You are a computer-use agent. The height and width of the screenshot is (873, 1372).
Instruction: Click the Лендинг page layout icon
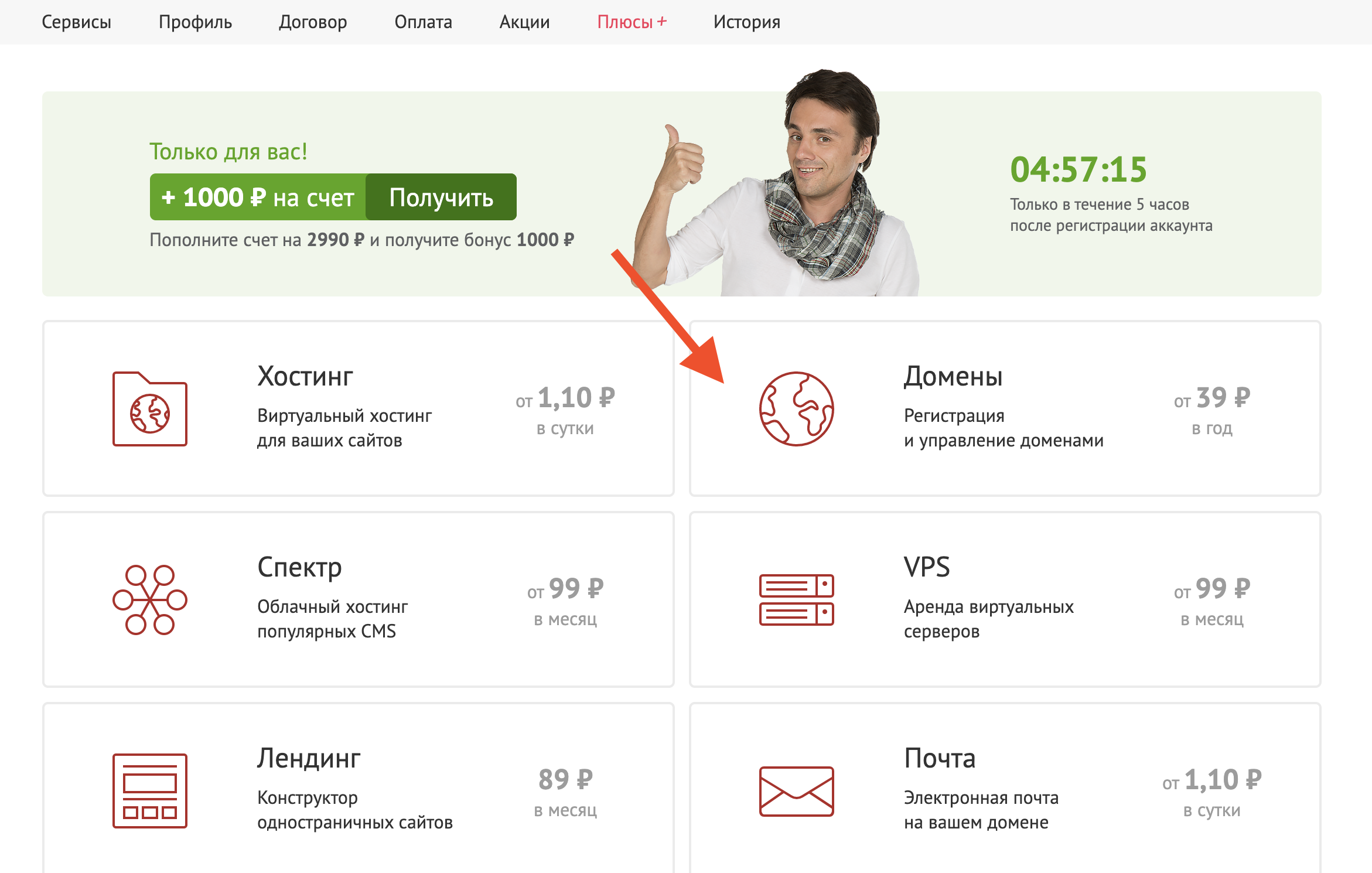click(150, 790)
